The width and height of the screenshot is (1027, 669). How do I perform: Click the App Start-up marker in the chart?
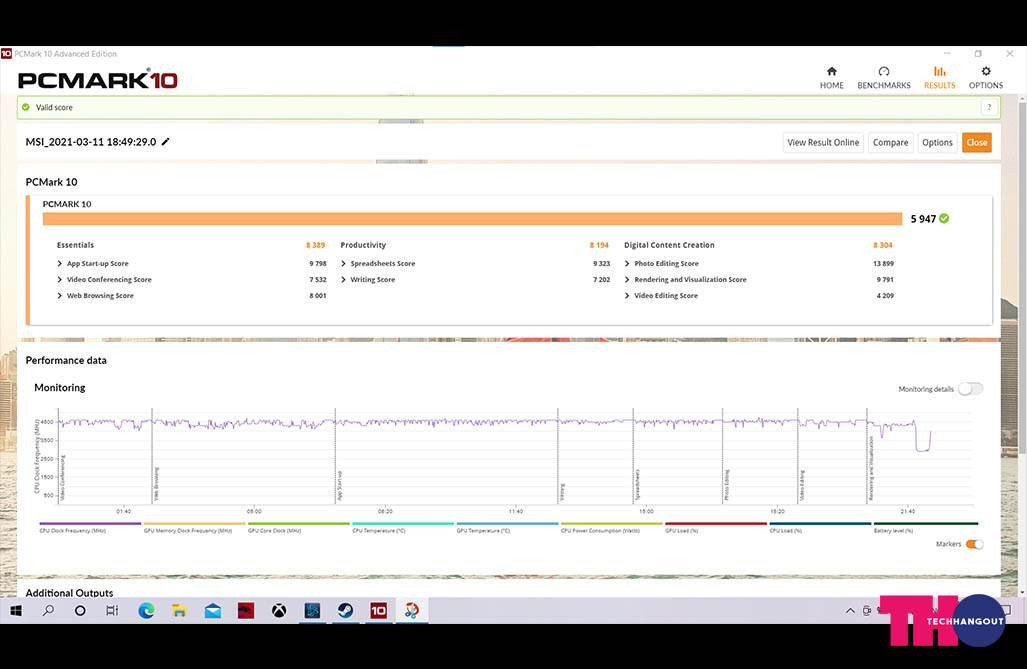[x=340, y=486]
